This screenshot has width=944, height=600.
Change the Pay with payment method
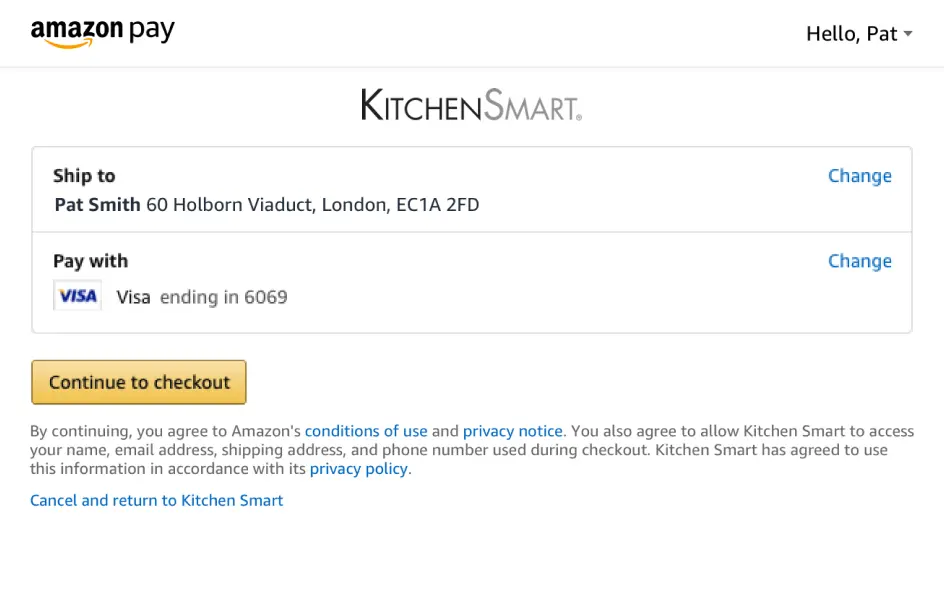(x=859, y=261)
